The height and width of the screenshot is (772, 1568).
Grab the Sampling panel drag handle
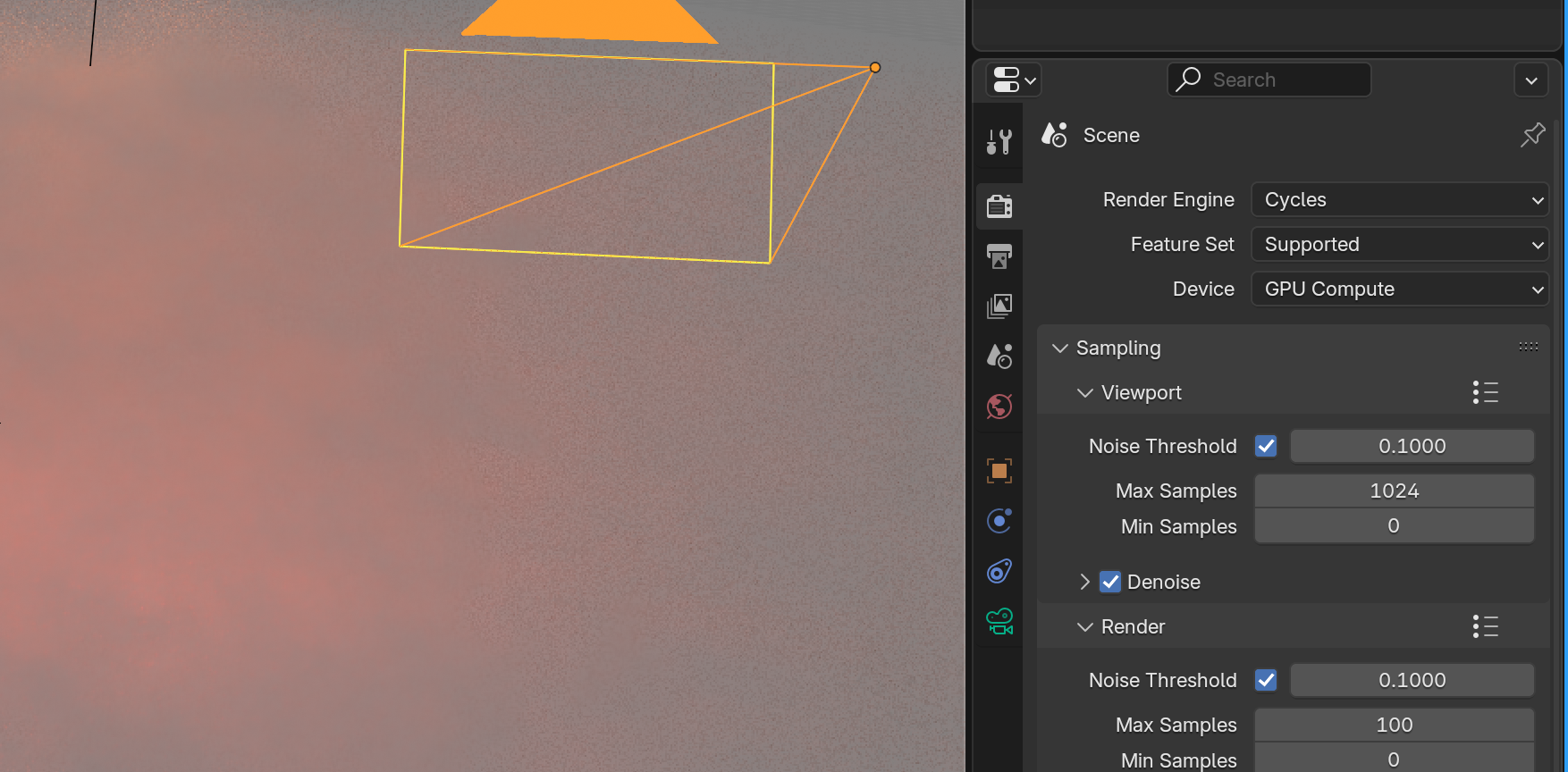(1528, 347)
